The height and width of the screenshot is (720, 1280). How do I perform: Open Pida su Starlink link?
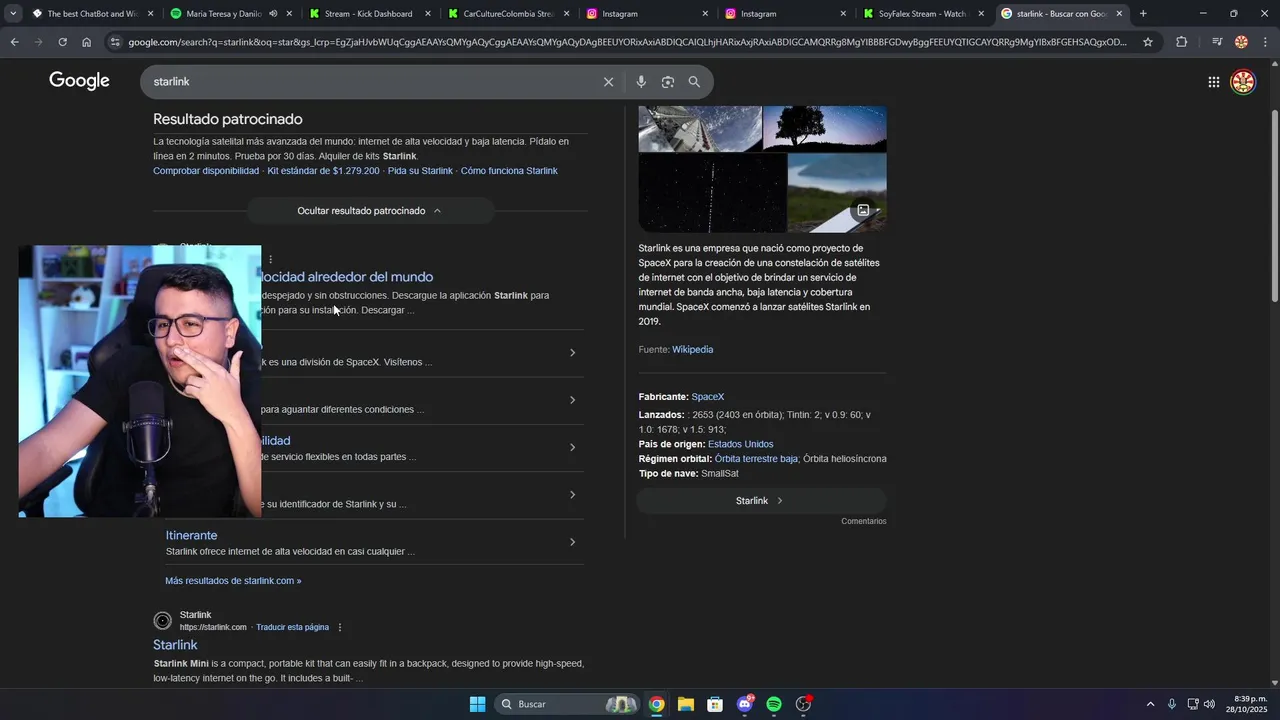[x=420, y=171]
